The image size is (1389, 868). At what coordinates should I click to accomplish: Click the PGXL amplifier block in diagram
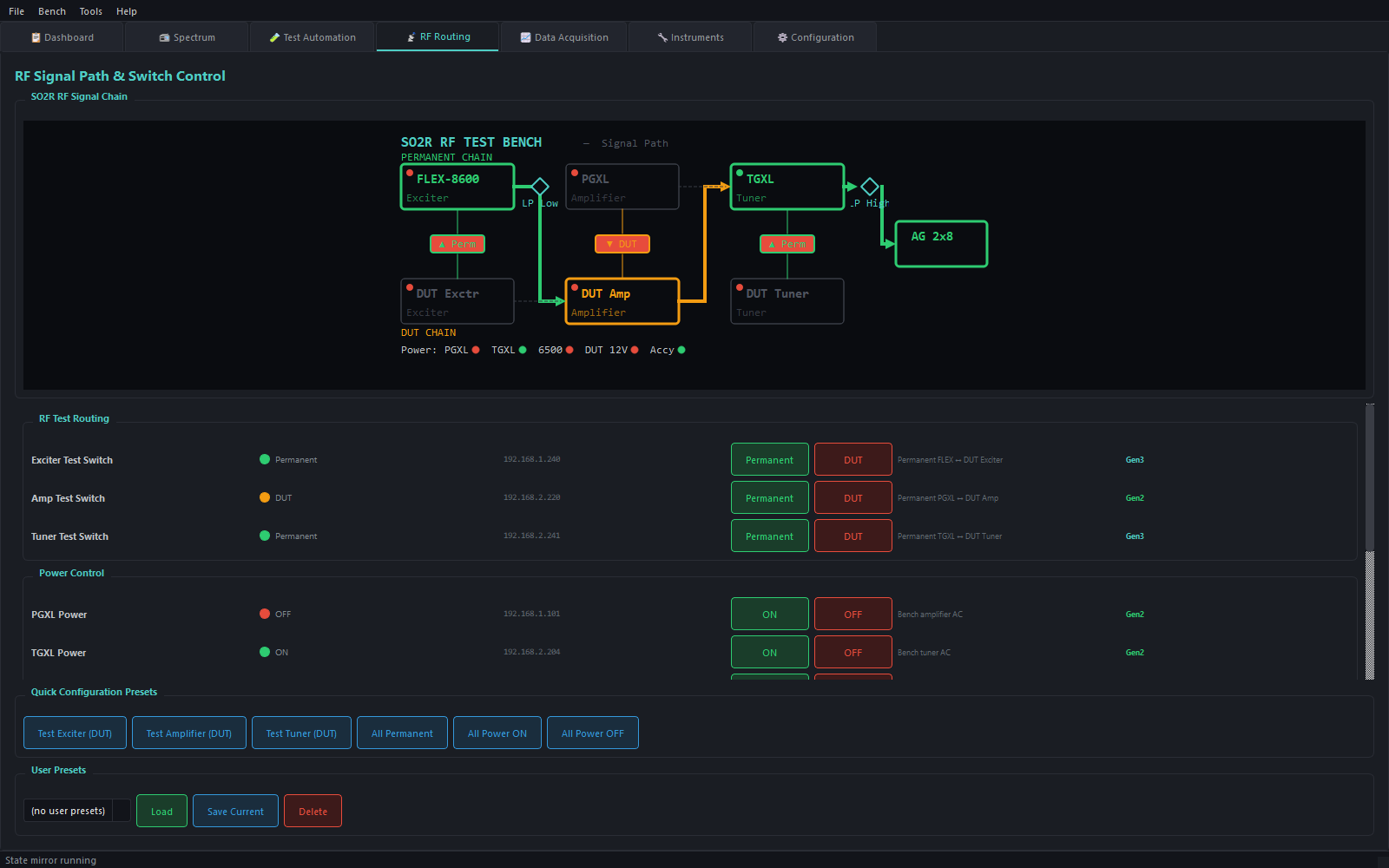tap(622, 187)
